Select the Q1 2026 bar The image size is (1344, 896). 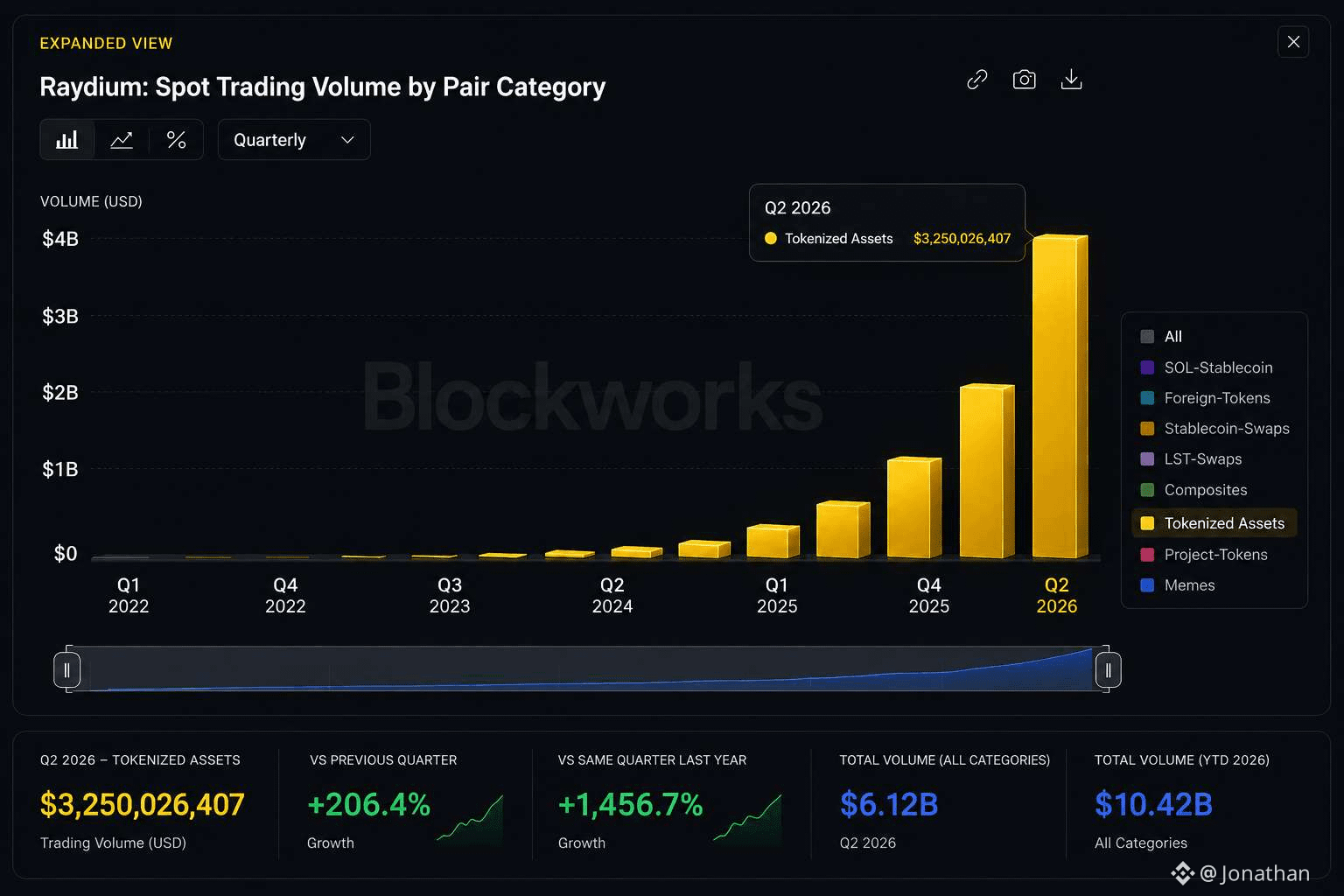click(987, 471)
